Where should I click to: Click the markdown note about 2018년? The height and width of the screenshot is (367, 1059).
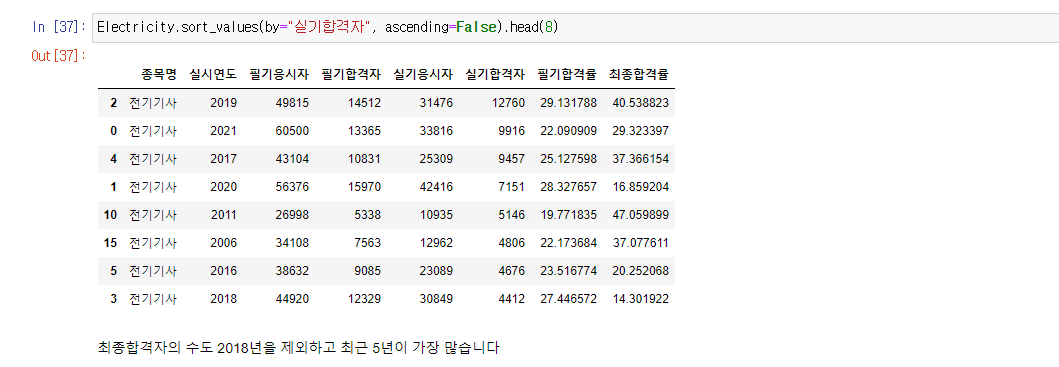pos(299,349)
